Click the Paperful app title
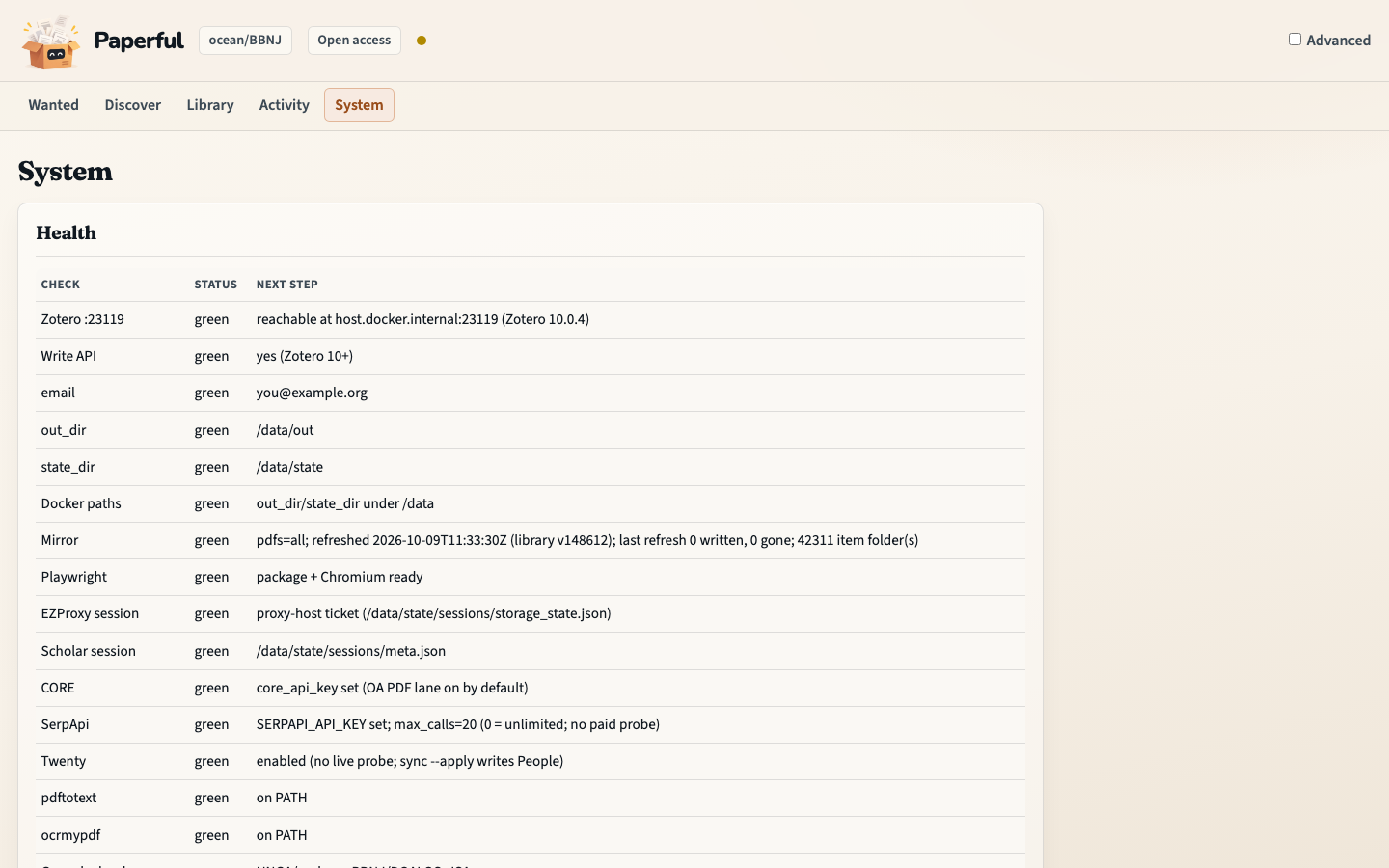Viewport: 1389px width, 868px height. pyautogui.click(x=139, y=41)
